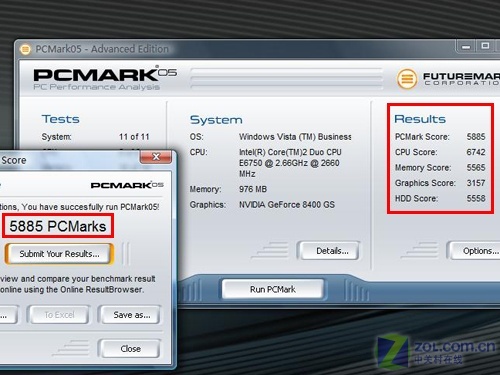Click Save as button in Score dialog
The height and width of the screenshot is (375, 500).
click(130, 315)
